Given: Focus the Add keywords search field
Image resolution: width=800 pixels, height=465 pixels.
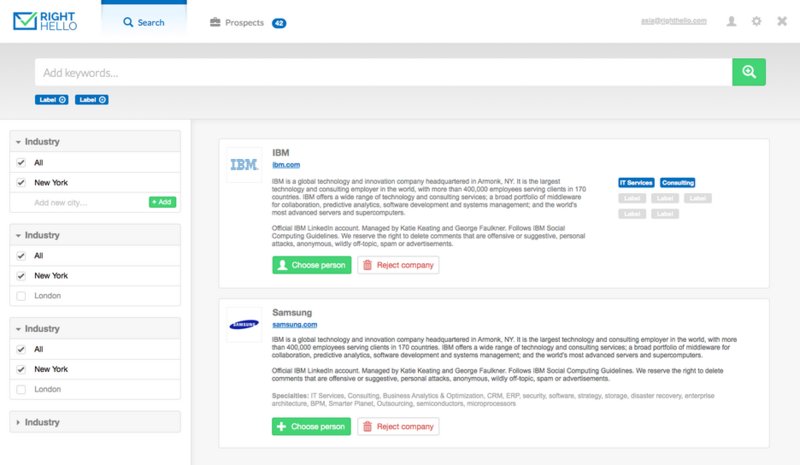Looking at the screenshot, I should tap(384, 72).
